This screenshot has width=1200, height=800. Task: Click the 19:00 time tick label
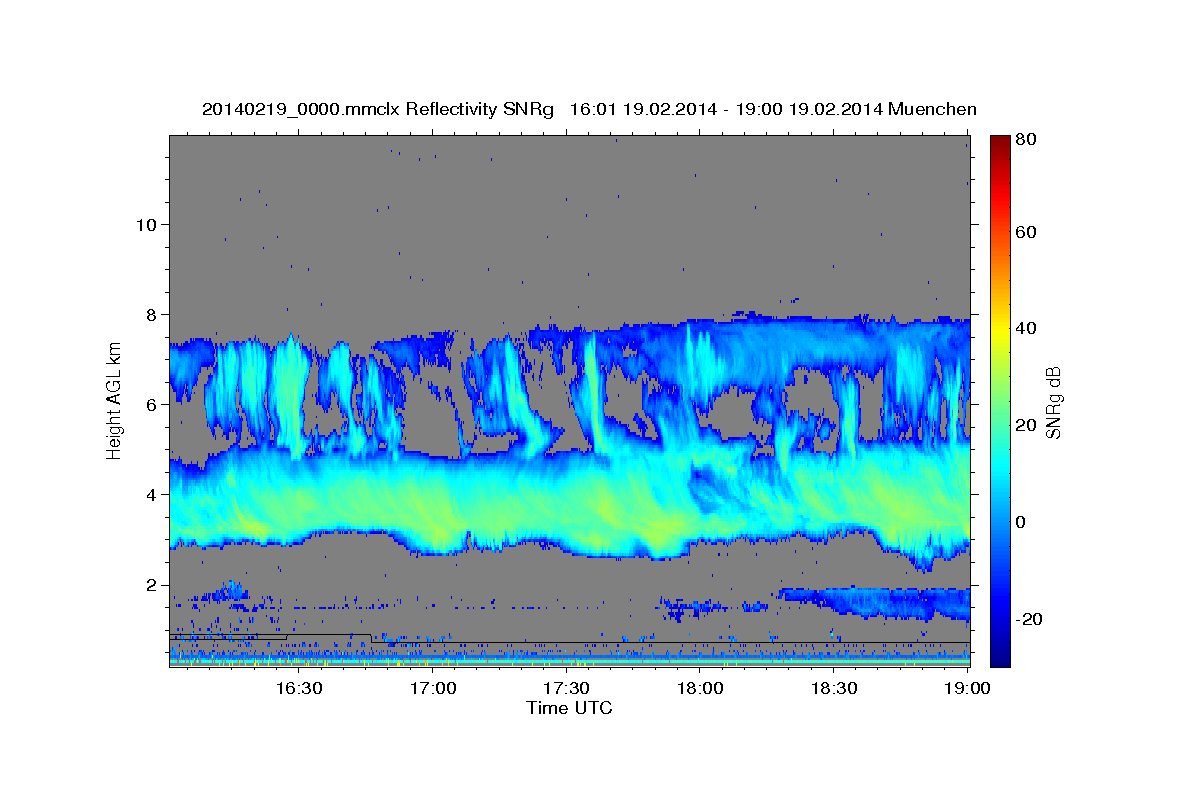pos(968,688)
